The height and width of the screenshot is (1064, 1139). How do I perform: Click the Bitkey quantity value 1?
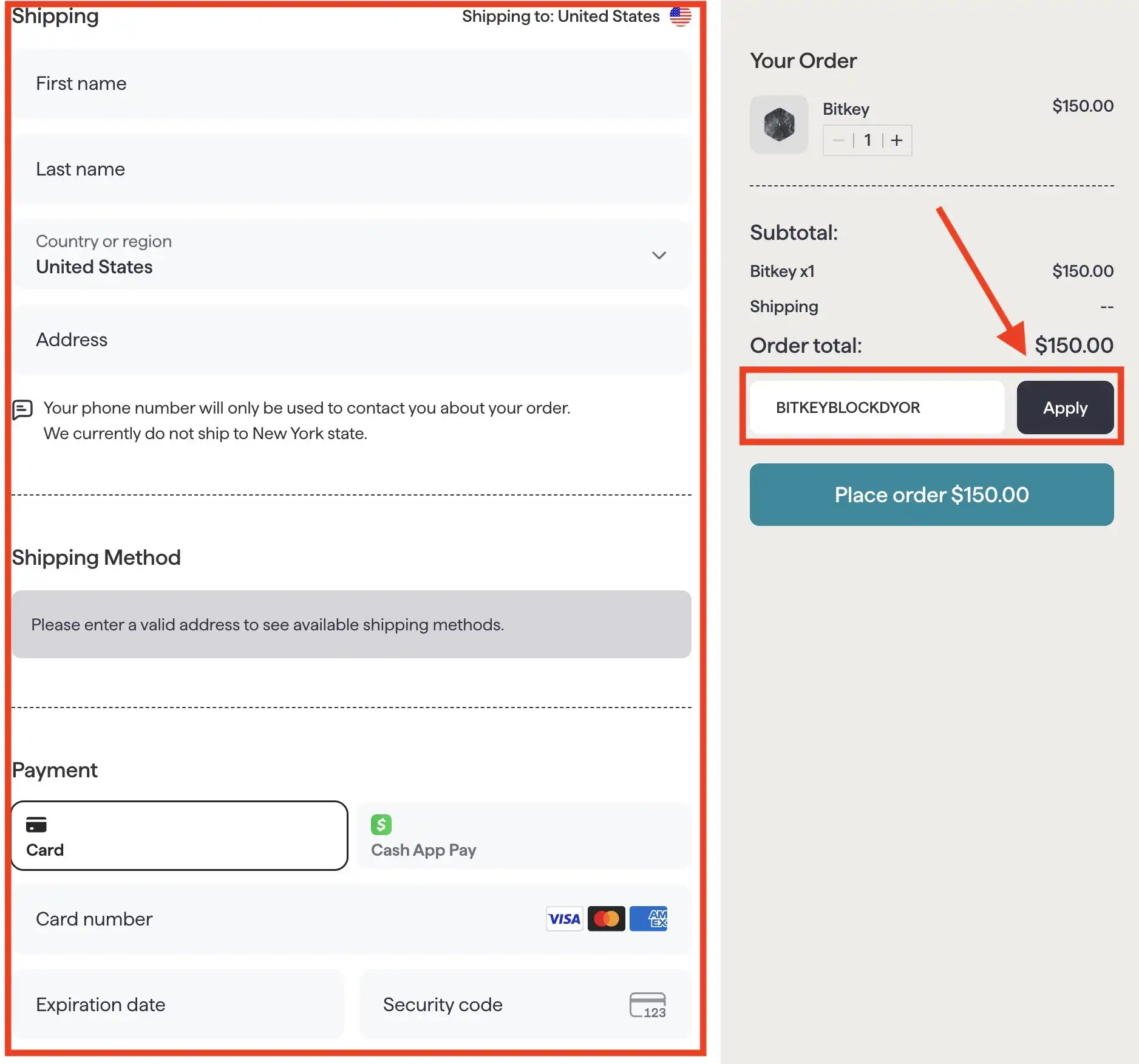pyautogui.click(x=868, y=140)
